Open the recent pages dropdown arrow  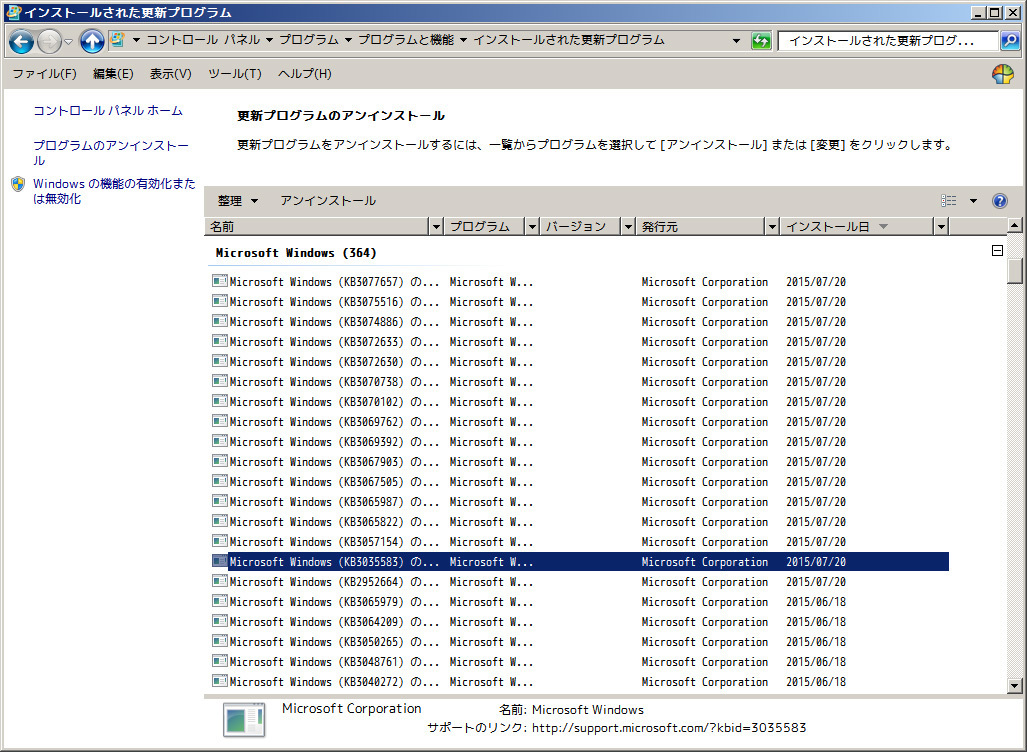(x=68, y=42)
